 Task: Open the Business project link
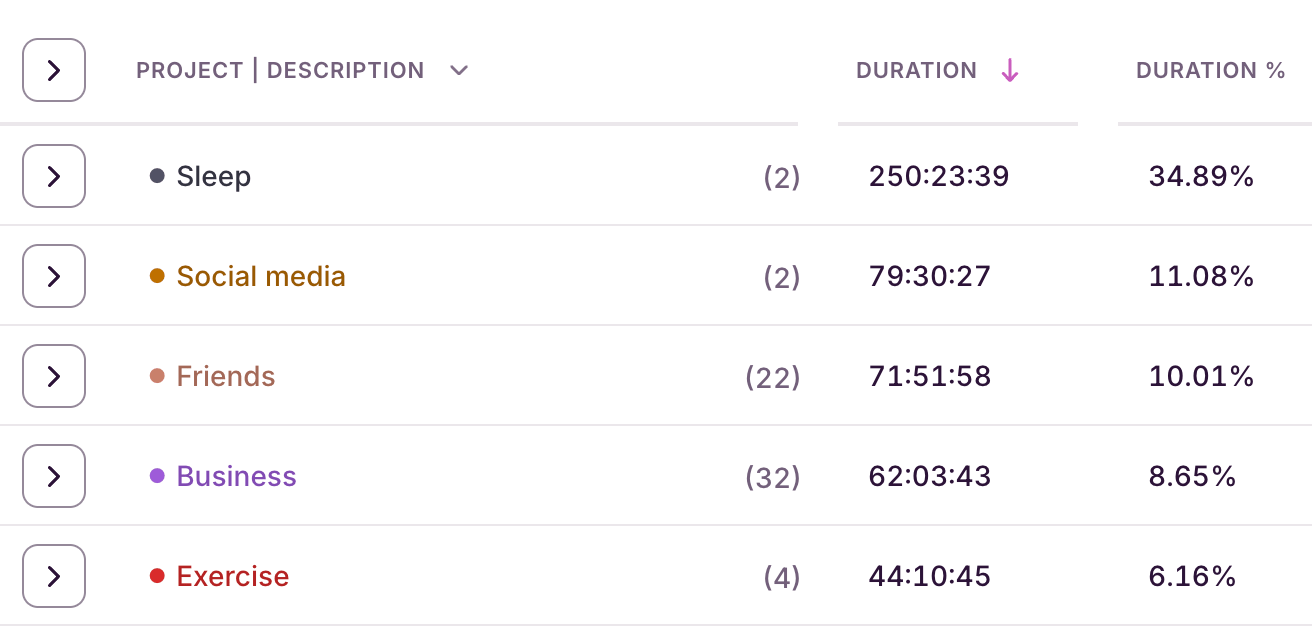point(237,476)
